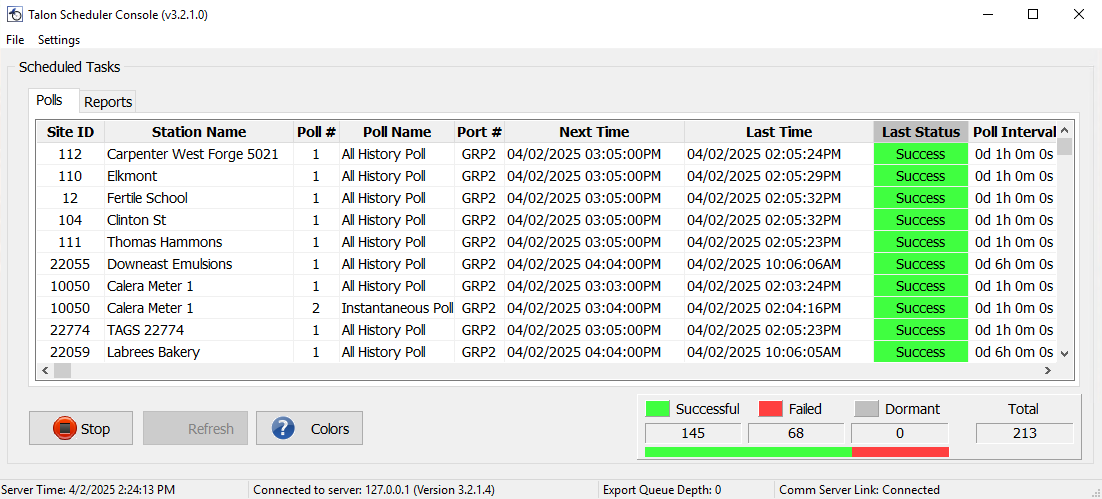
Task: Click the Poll Name column header
Action: click(397, 131)
